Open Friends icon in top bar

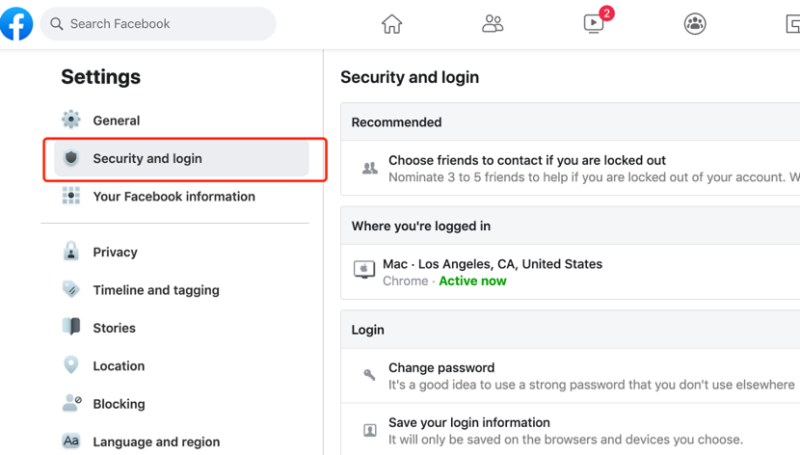click(x=492, y=24)
